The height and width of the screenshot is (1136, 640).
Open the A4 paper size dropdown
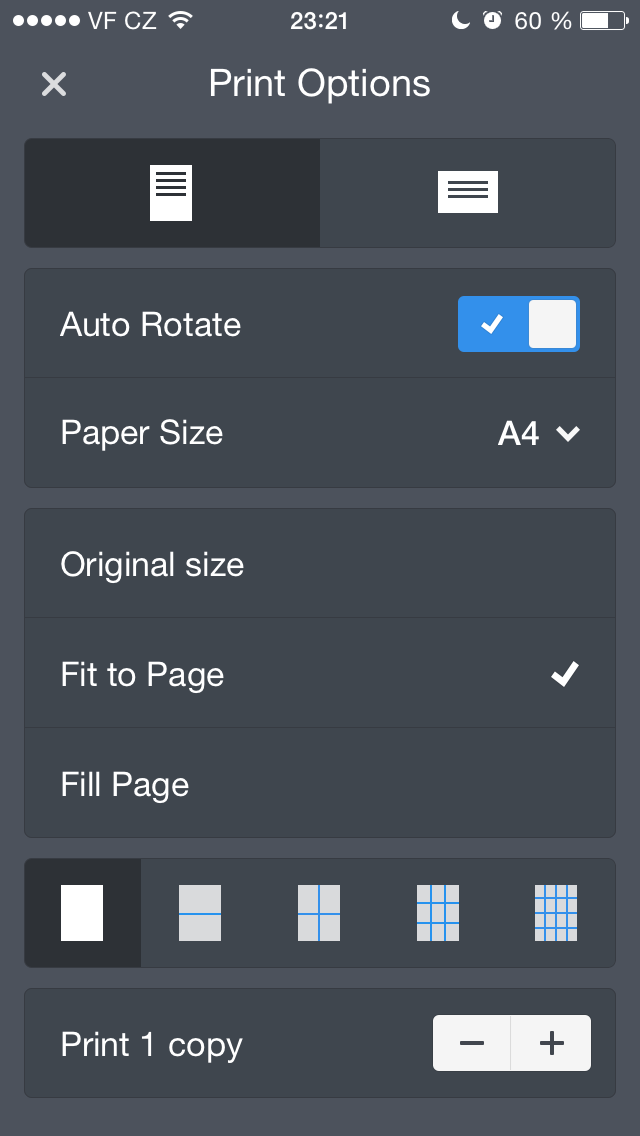(519, 433)
